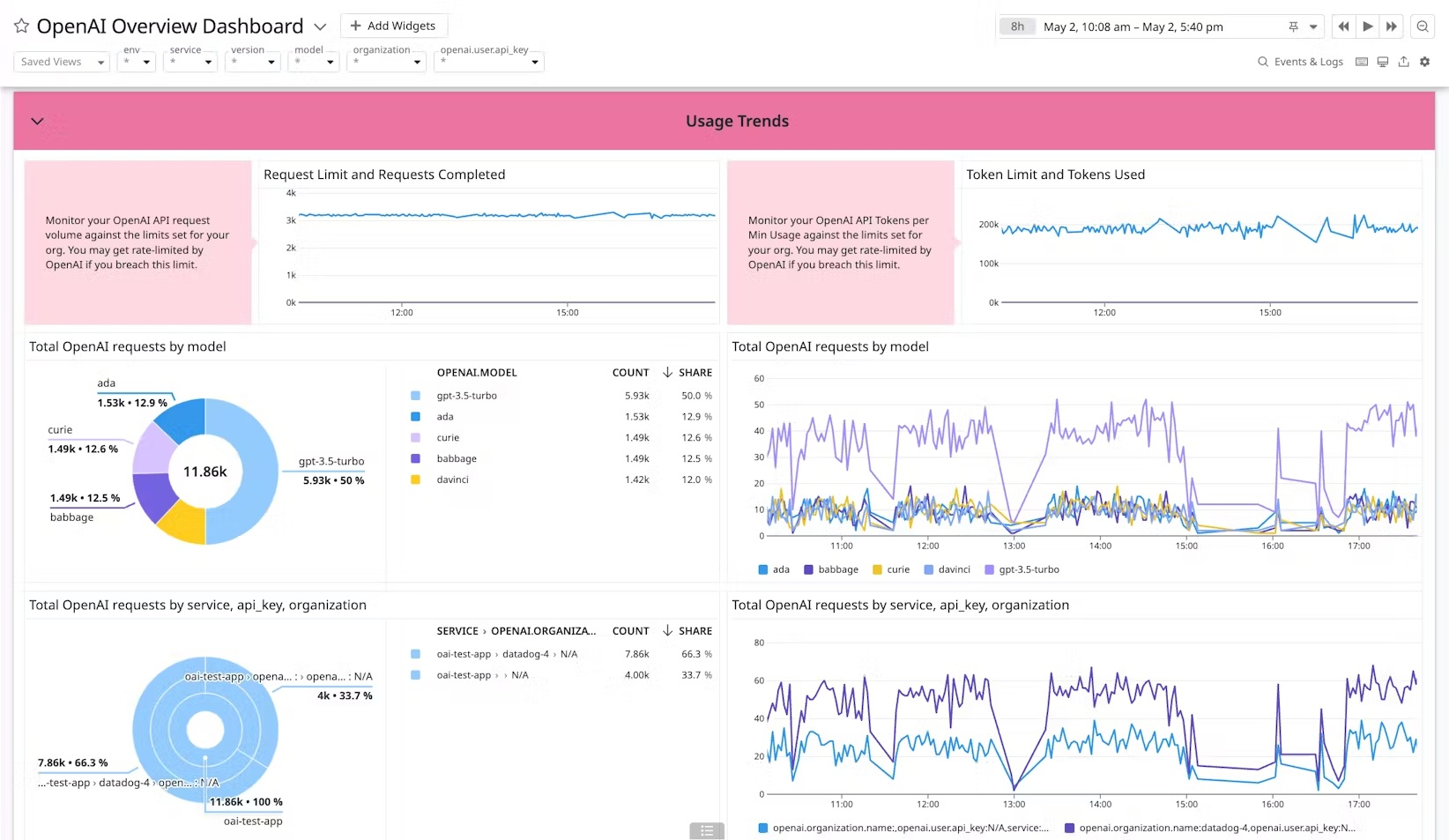The image size is (1449, 840).
Task: Expand the service filter dropdown
Action: click(189, 62)
